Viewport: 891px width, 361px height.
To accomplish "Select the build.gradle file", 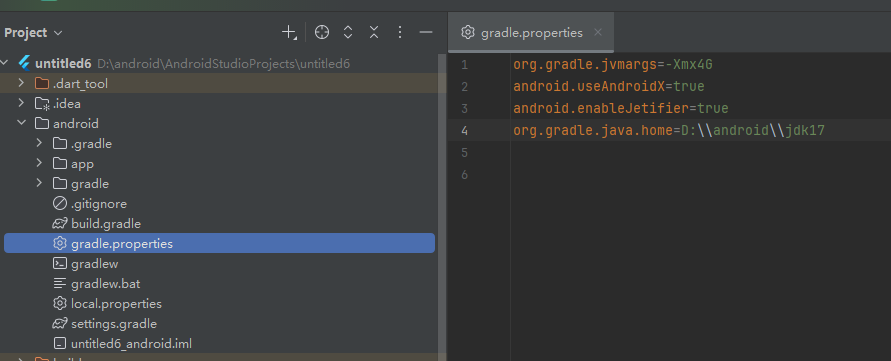I will (106, 223).
